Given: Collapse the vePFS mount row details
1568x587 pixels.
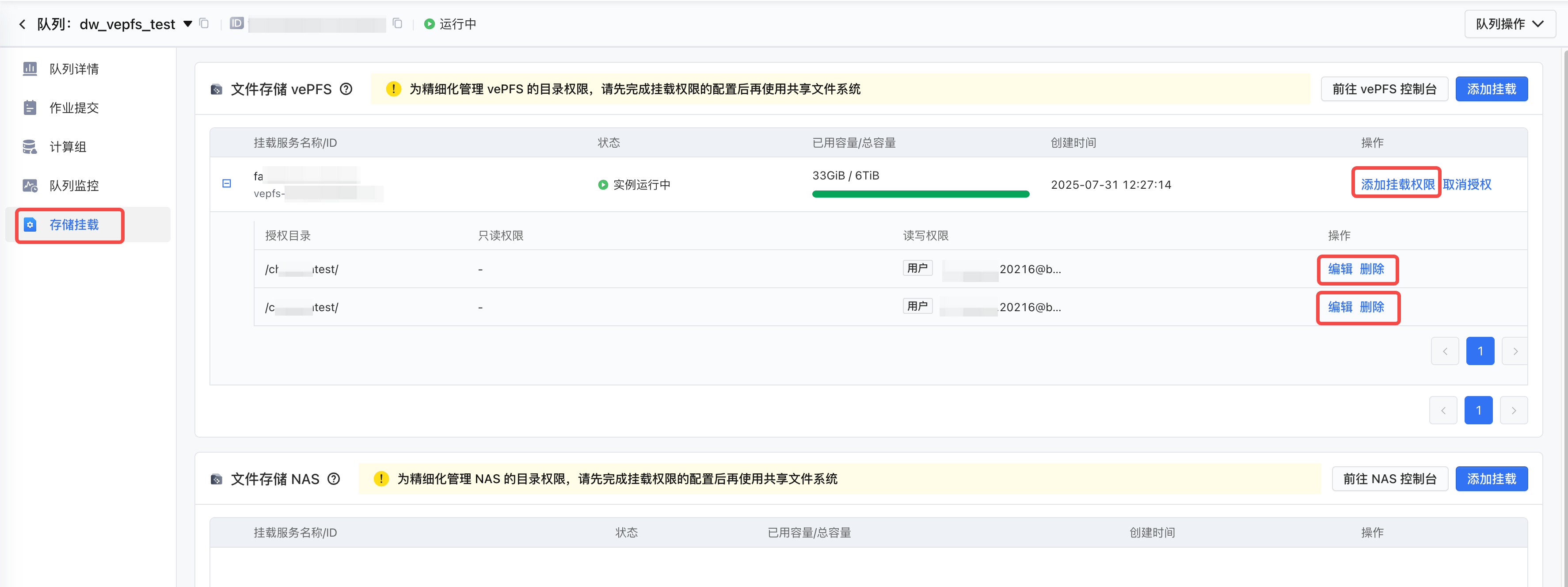Looking at the screenshot, I should click(226, 183).
